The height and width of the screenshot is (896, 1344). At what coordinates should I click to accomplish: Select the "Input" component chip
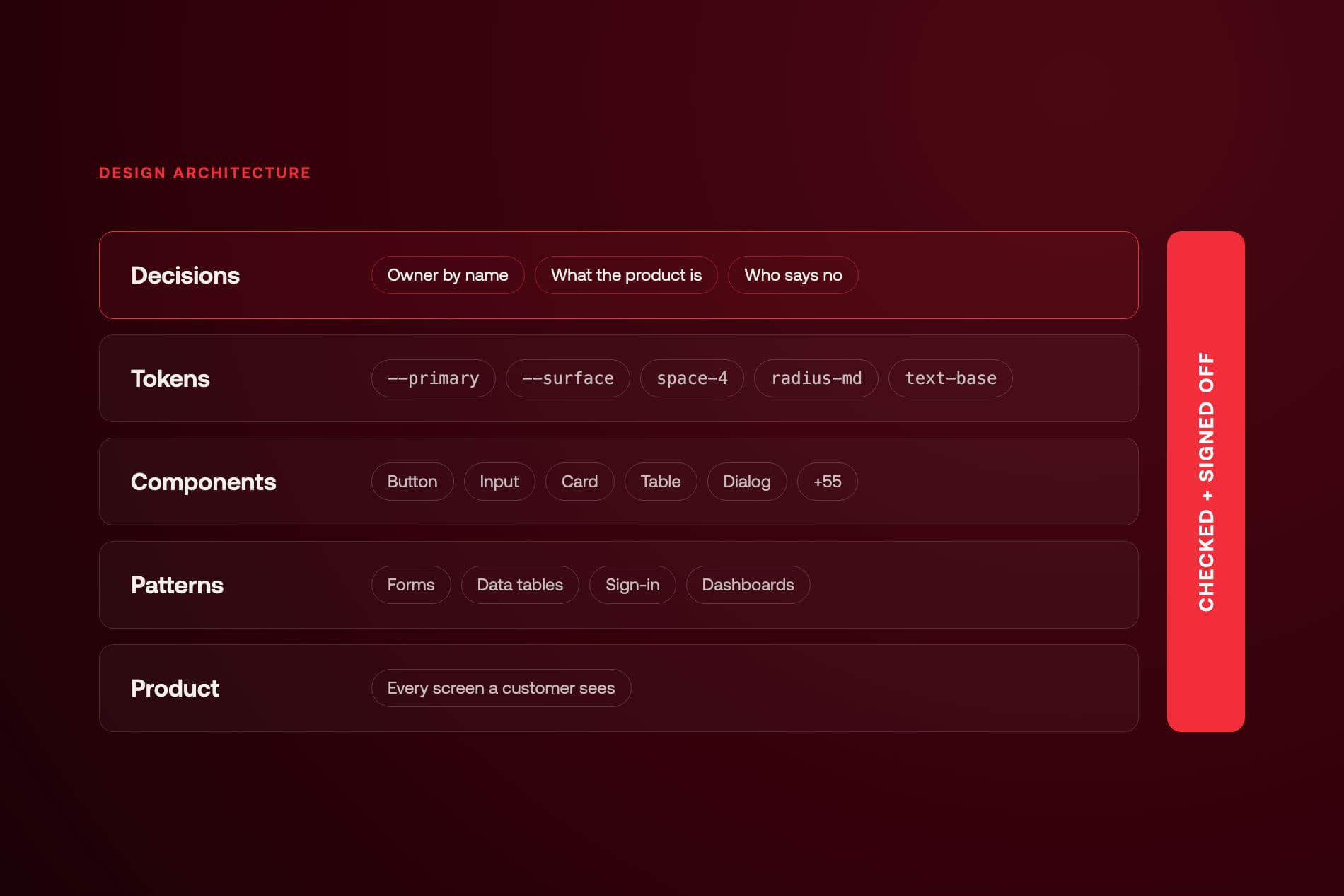[499, 482]
